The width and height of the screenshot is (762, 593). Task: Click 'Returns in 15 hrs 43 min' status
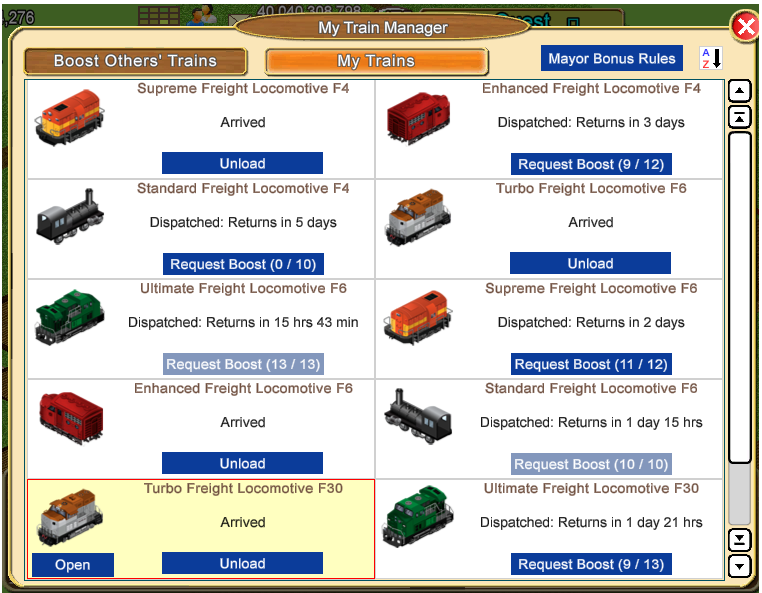[282, 323]
